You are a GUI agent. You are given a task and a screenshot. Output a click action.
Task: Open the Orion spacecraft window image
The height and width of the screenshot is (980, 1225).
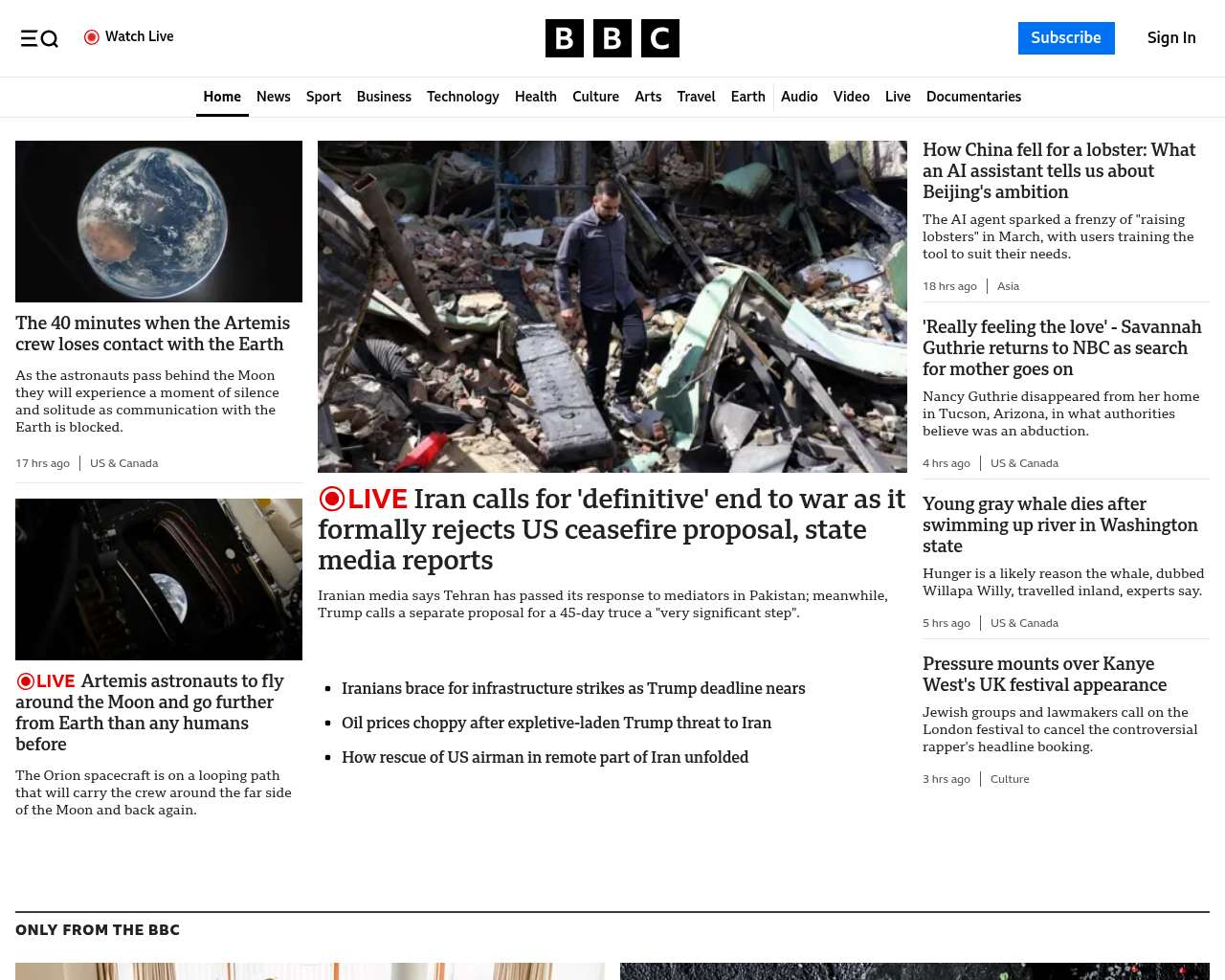[x=159, y=579]
